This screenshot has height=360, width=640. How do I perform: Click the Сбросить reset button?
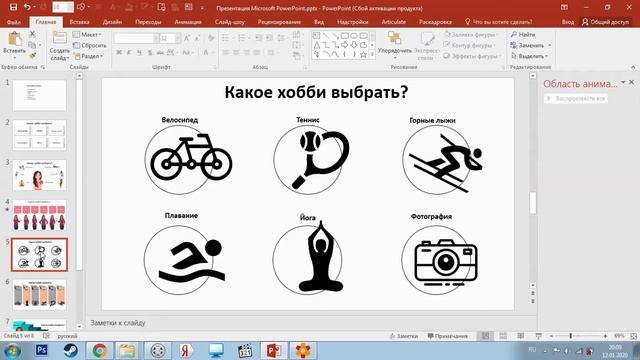click(90, 45)
